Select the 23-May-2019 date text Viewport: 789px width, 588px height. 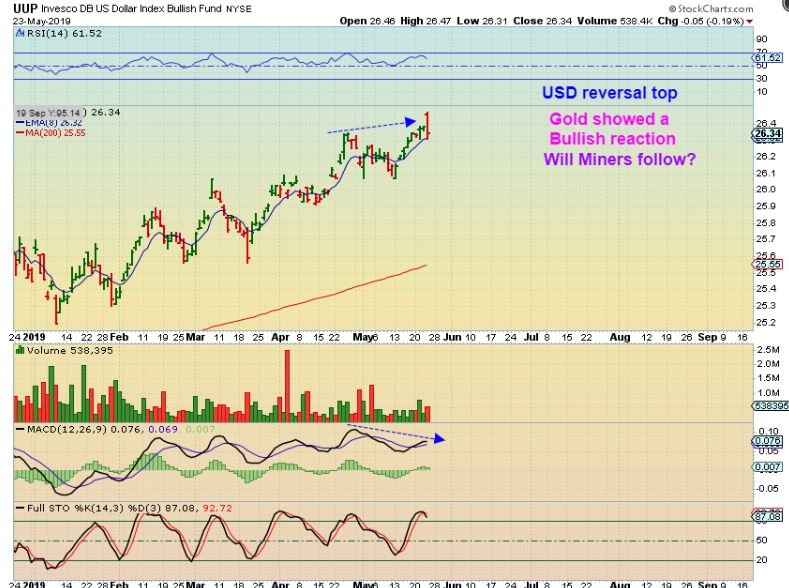point(42,21)
